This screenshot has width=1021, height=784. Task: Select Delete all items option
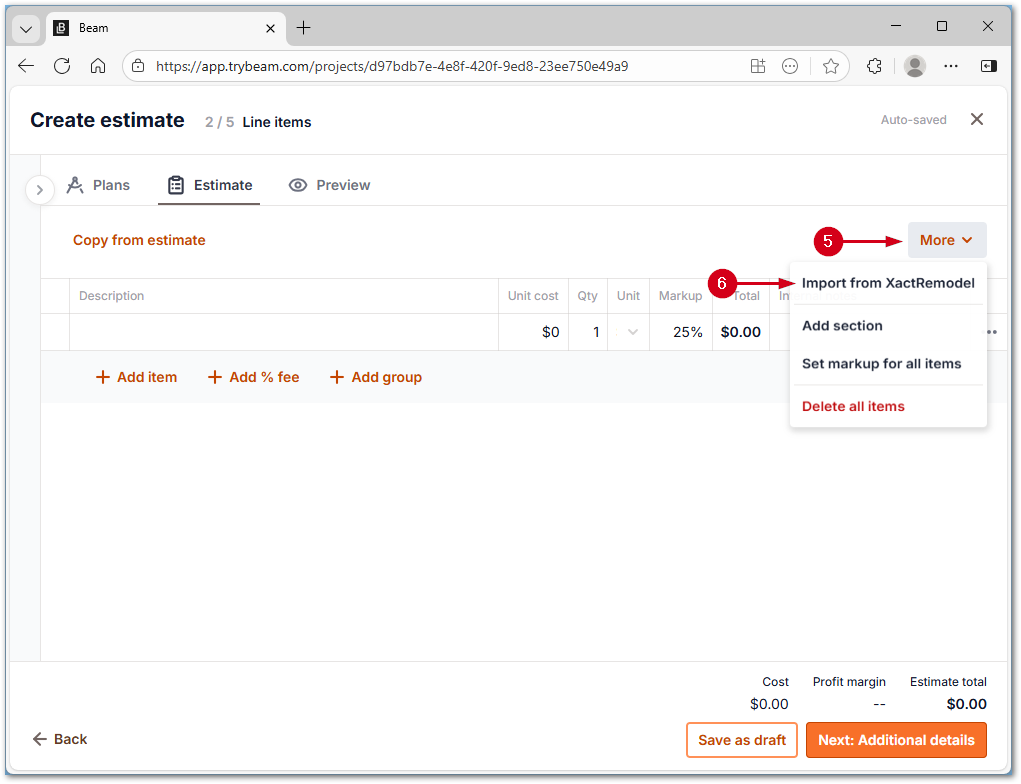point(853,406)
